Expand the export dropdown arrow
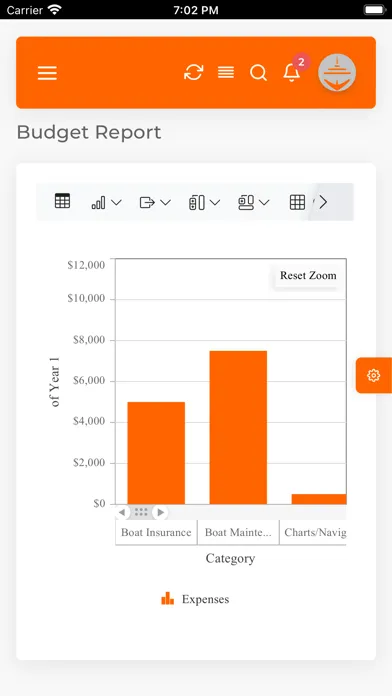 [165, 202]
